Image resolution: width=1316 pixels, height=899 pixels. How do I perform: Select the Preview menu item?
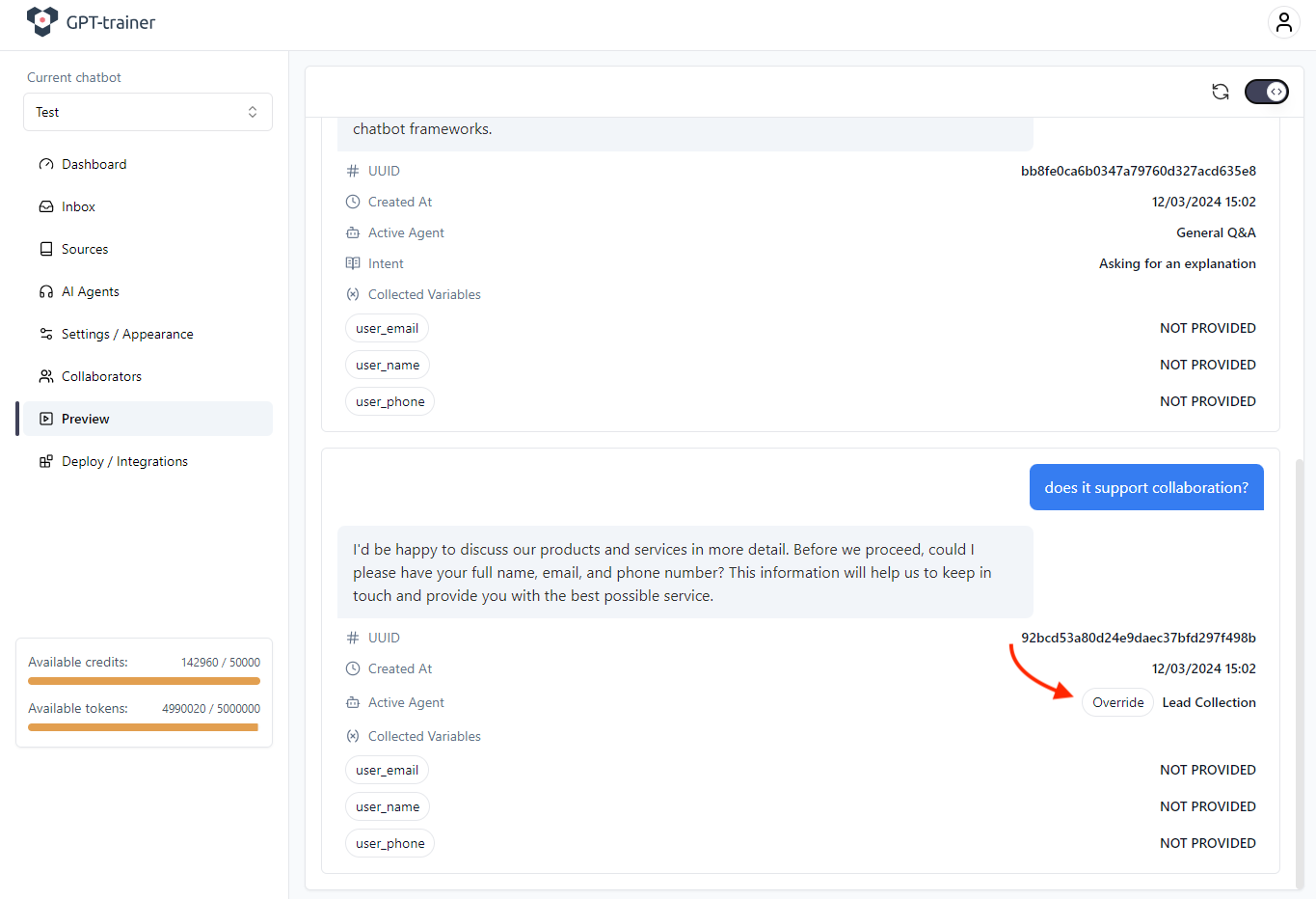click(148, 419)
